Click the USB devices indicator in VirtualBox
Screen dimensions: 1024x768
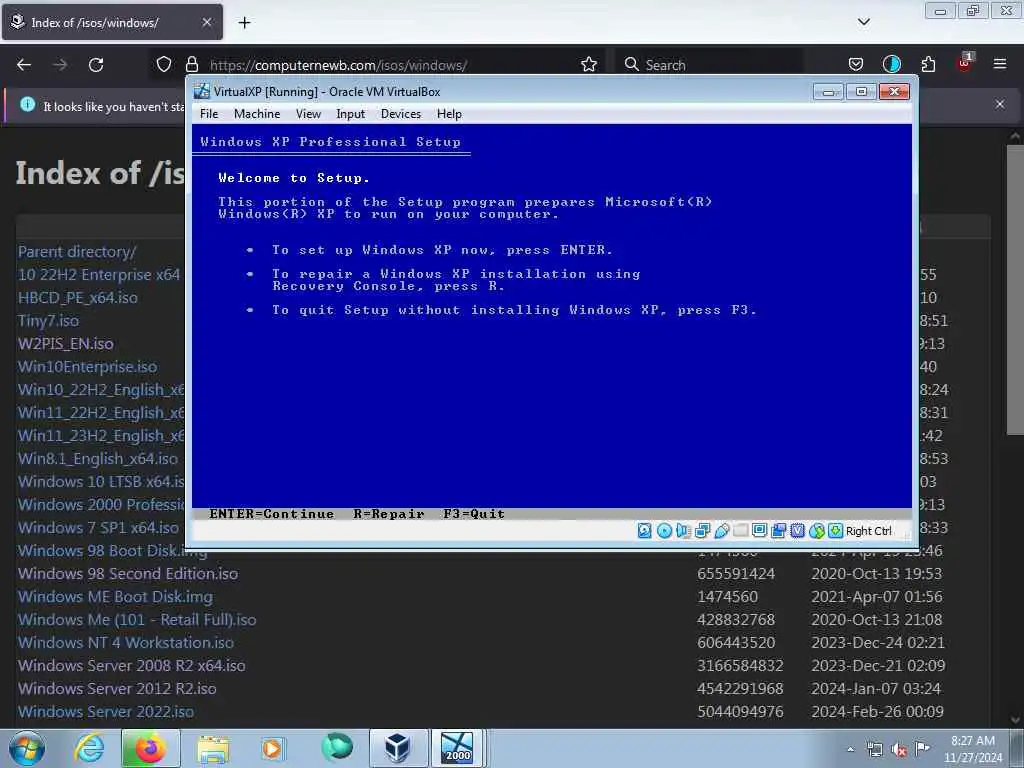coord(722,531)
